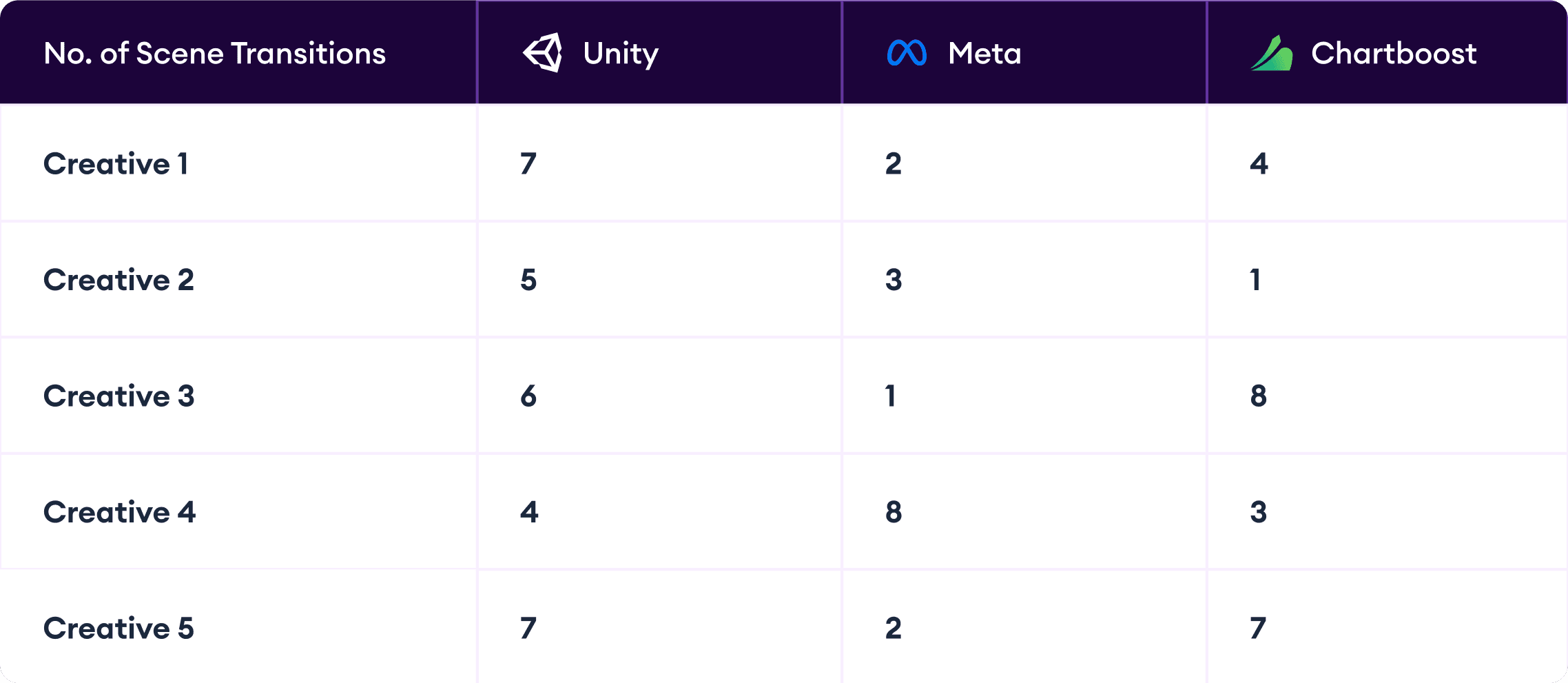Image resolution: width=1568 pixels, height=683 pixels.
Task: Click Chartboost value 8 for Creative 3
Action: click(1259, 396)
